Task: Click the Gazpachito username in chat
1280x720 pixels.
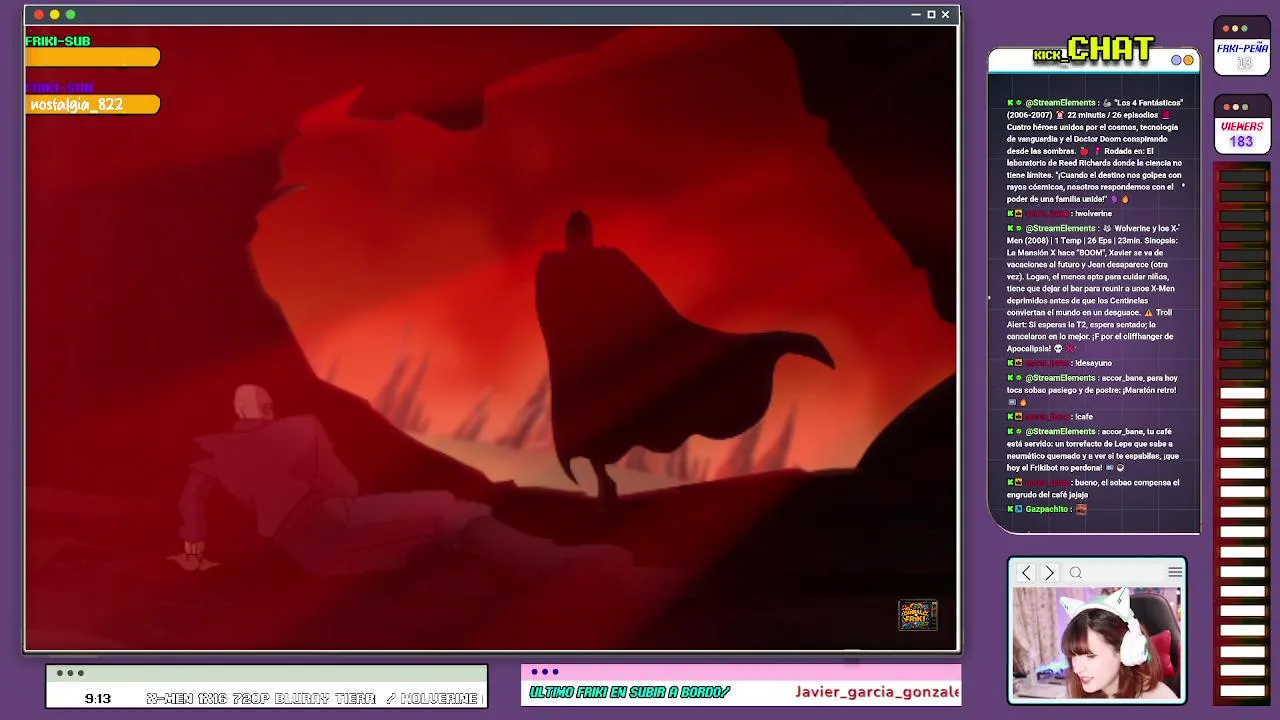Action: pyautogui.click(x=1047, y=509)
